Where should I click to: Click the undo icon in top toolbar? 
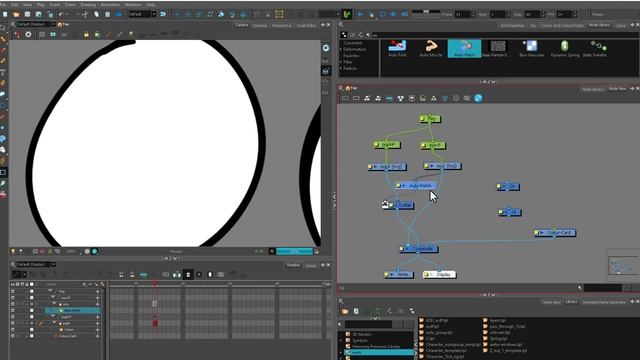pos(62,14)
